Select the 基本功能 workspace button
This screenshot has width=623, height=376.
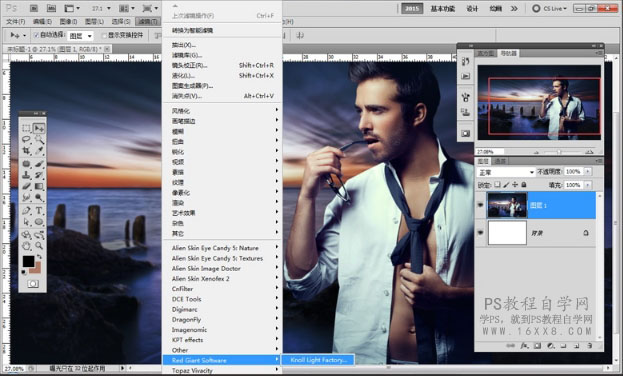pos(443,8)
